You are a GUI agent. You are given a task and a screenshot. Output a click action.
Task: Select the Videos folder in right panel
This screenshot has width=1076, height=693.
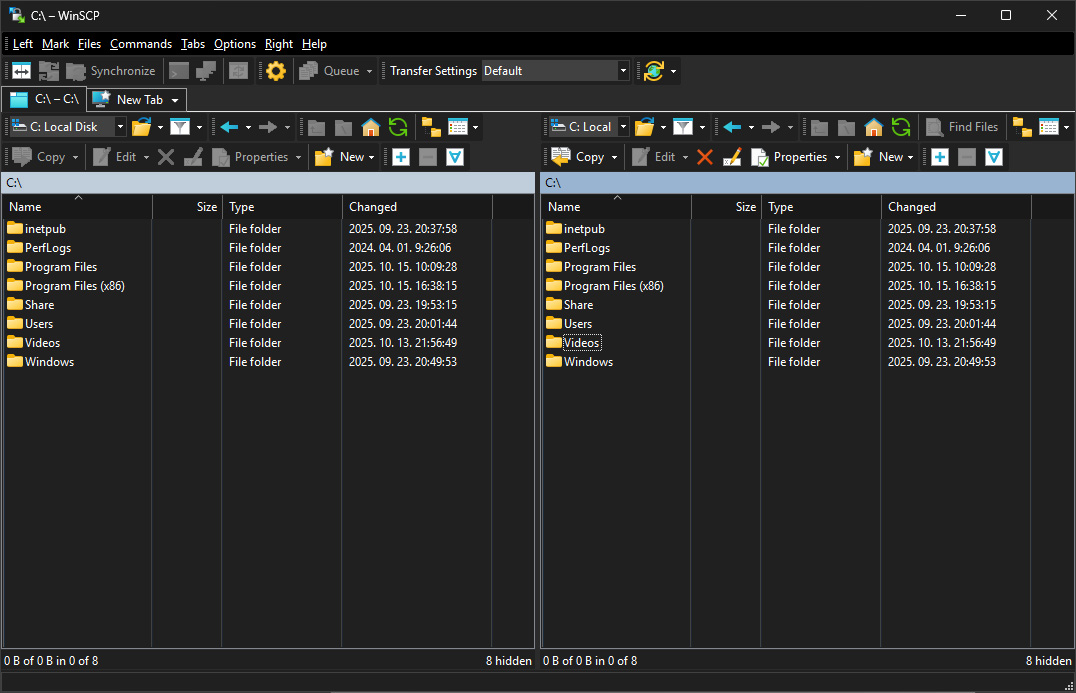click(582, 343)
